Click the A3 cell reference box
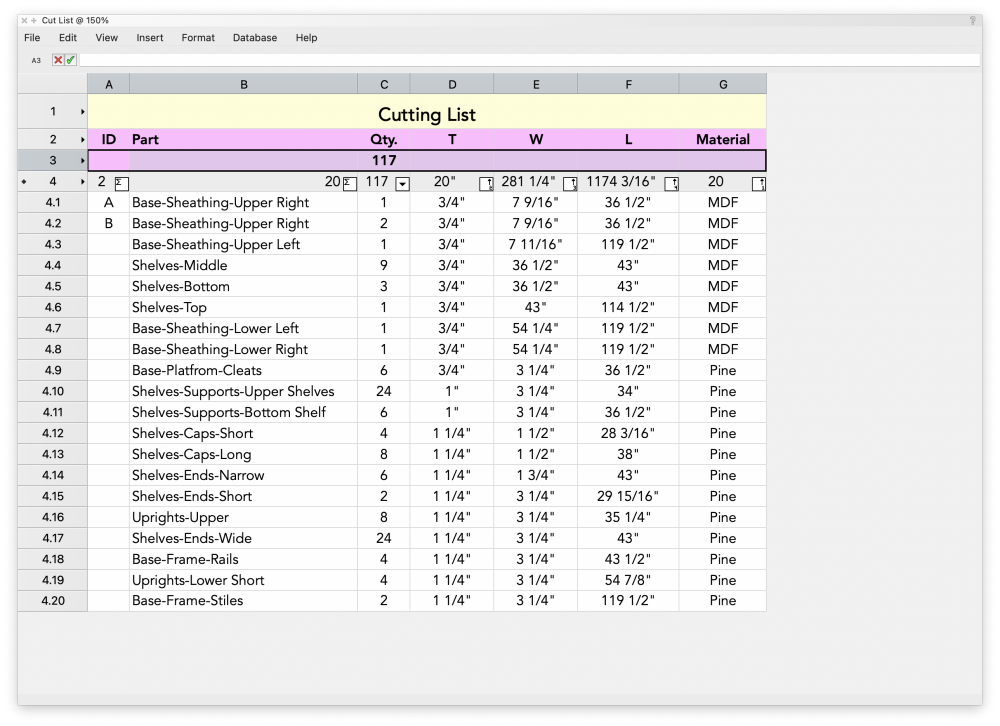This screenshot has height=726, width=1000. pos(36,60)
